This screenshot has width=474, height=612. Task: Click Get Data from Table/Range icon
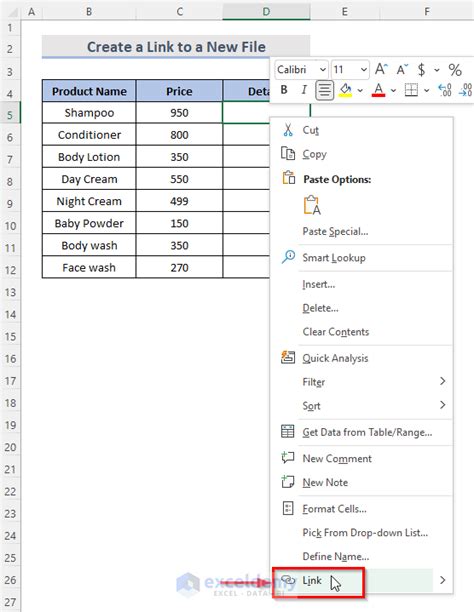(288, 432)
